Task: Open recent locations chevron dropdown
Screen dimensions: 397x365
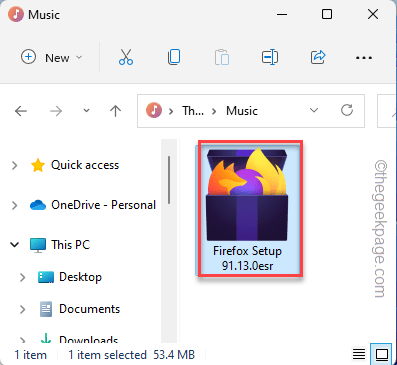Action: click(86, 111)
